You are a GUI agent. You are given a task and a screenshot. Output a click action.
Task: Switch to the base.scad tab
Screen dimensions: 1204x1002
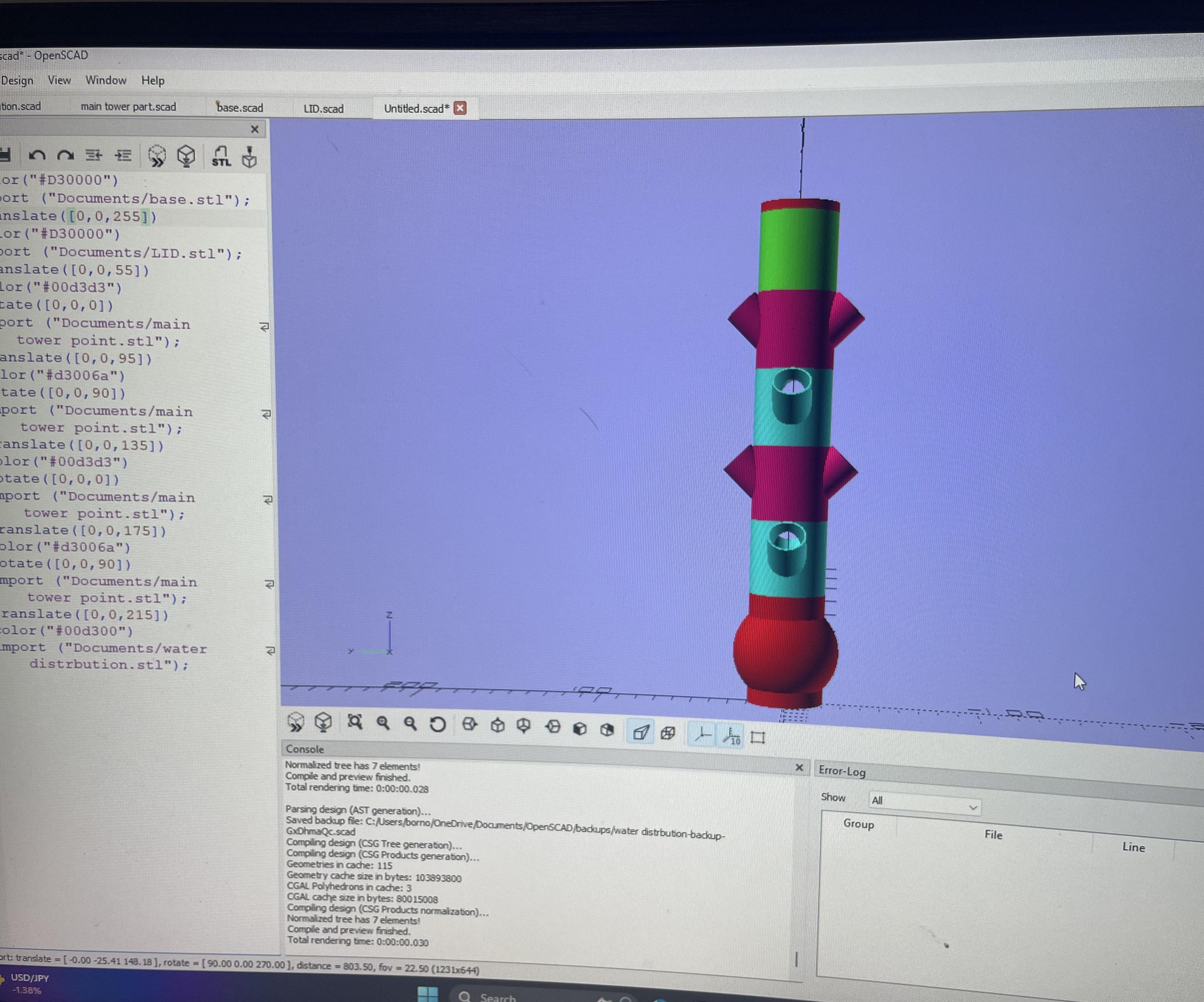coord(240,108)
